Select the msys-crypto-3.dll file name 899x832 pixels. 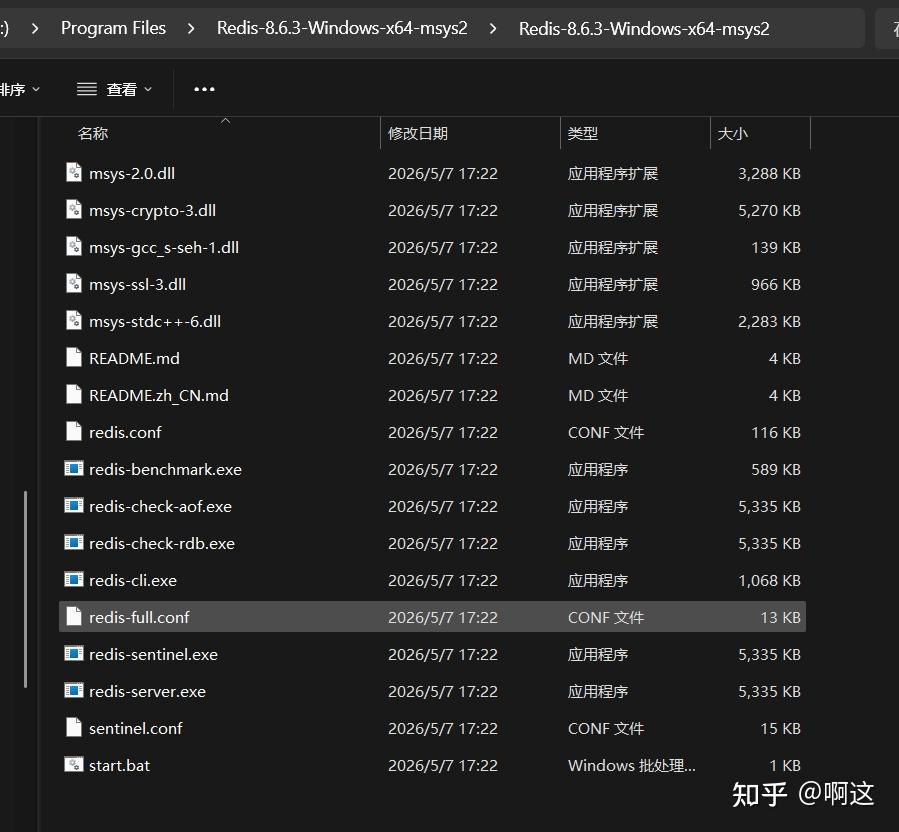[x=153, y=210]
